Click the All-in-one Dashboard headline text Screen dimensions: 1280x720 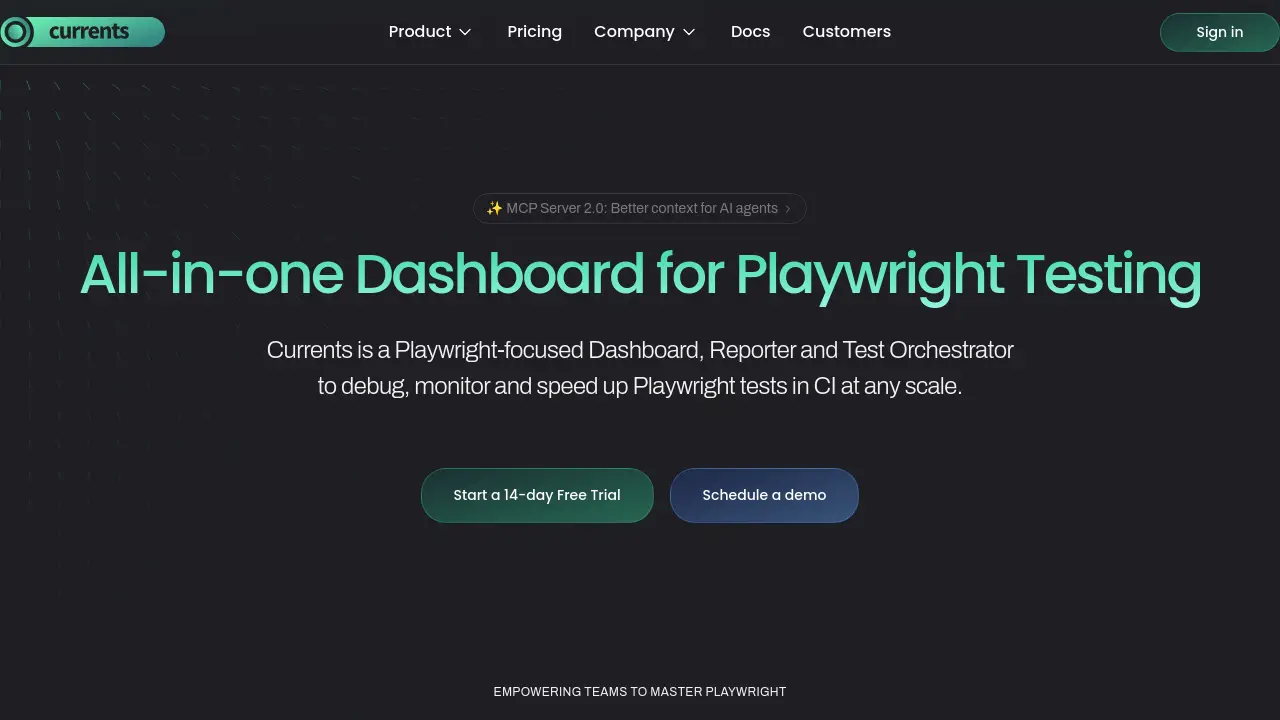pyautogui.click(x=640, y=274)
